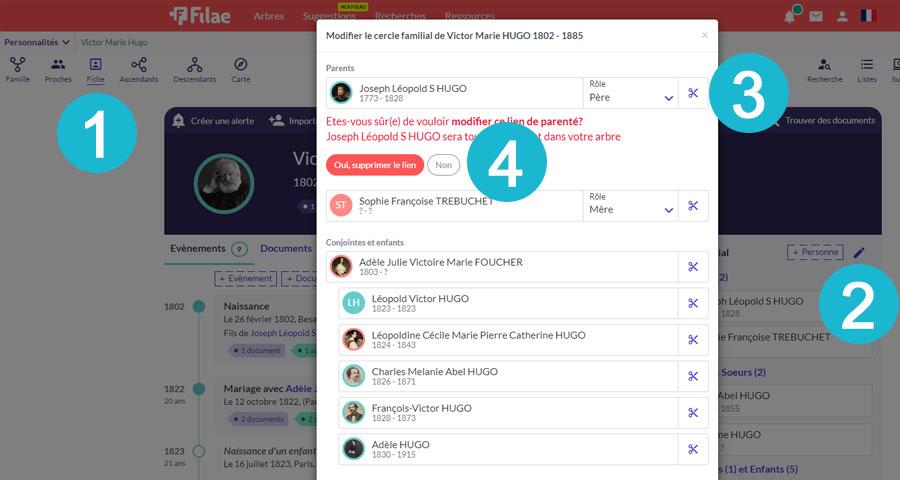Screen dimensions: 900x480
Task: Confirm with Oui, supprimer le lien
Action: click(x=374, y=165)
